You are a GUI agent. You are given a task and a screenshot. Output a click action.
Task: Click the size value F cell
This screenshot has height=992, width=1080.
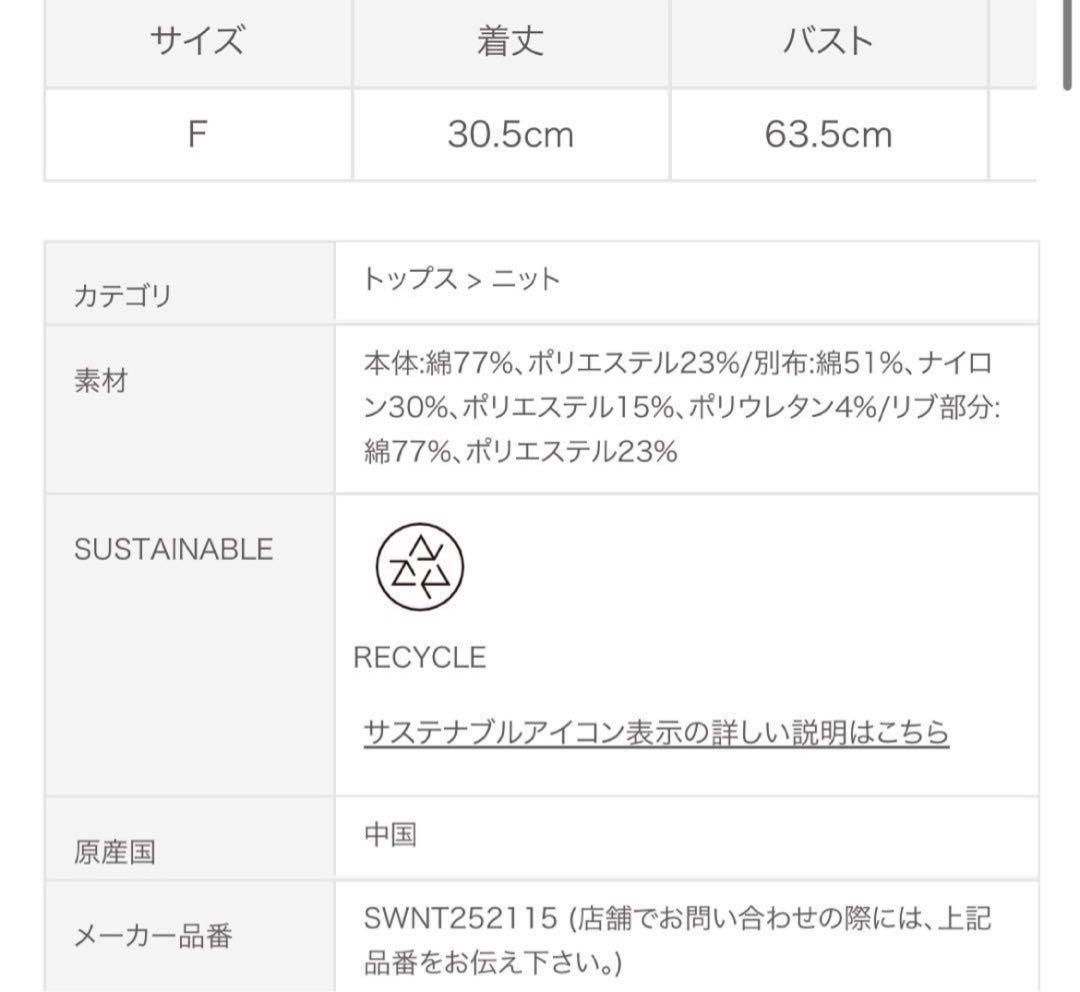point(197,134)
